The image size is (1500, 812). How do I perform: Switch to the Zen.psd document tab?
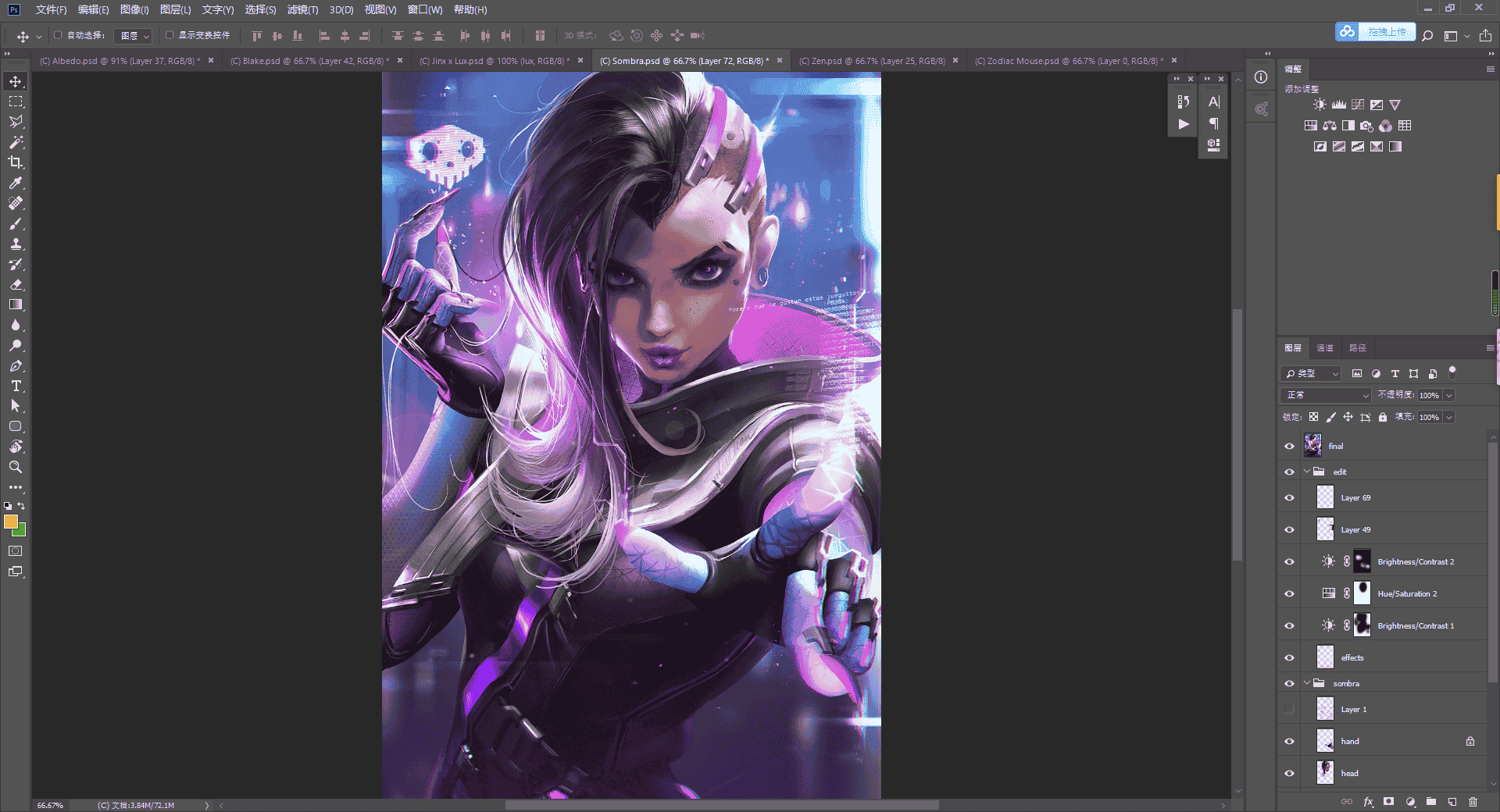pos(872,61)
